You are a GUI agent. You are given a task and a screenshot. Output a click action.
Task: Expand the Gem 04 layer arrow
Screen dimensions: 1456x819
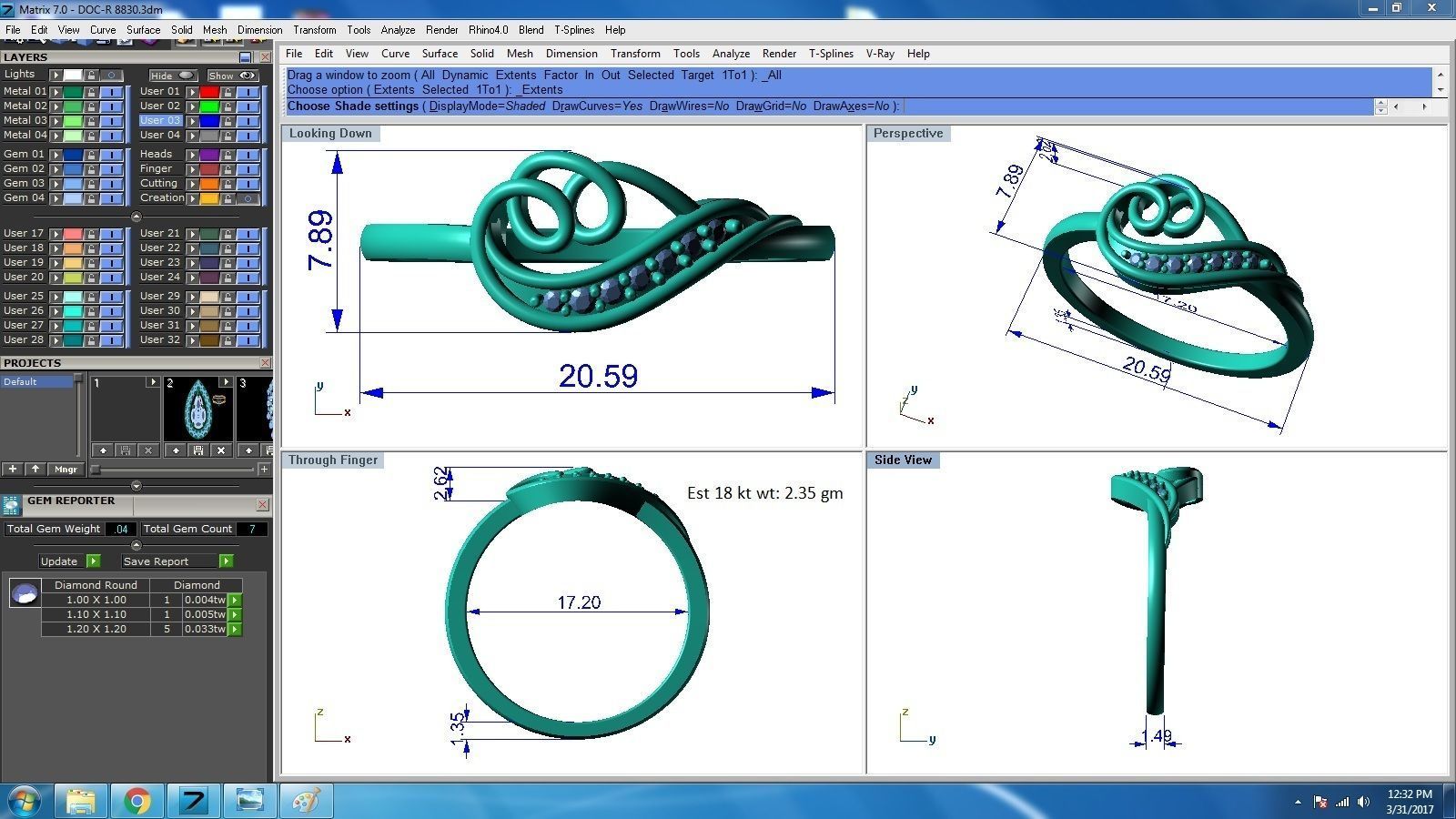click(56, 198)
